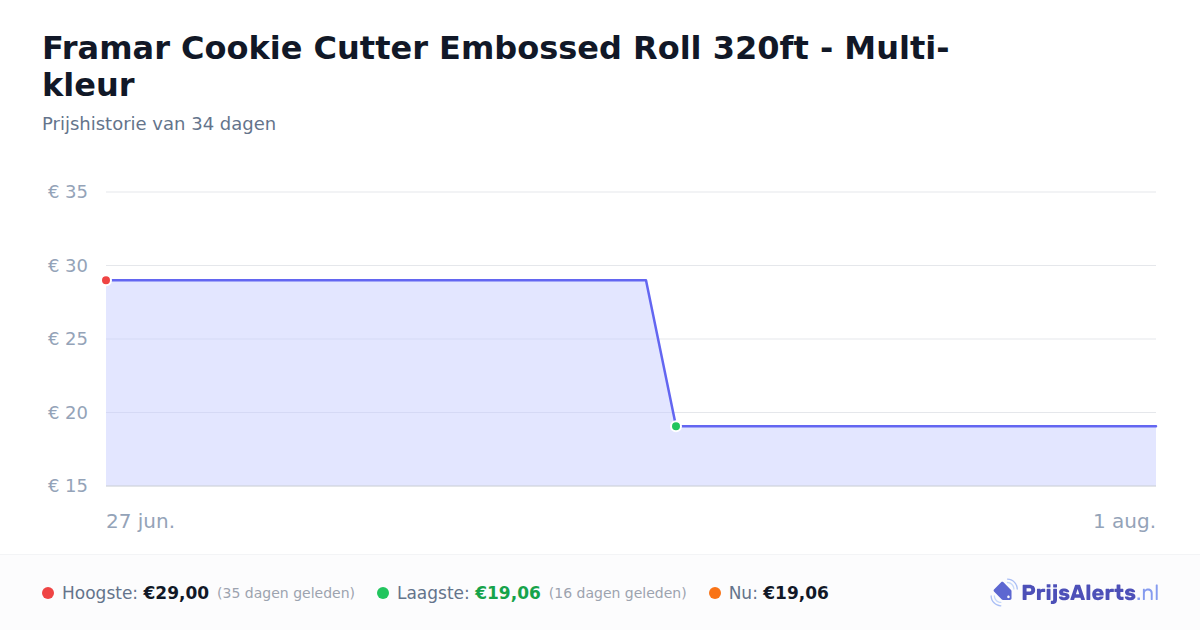Screen dimensions: 1200x630
Task: Click the PrijsAlerts price tag logo icon
Action: tap(1003, 593)
